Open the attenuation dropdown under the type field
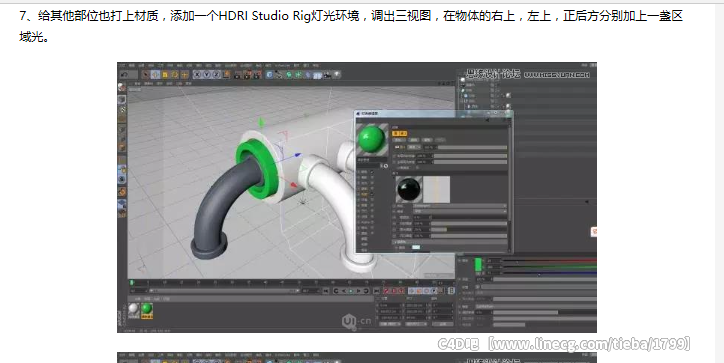This screenshot has height=363, width=724. click(x=459, y=211)
